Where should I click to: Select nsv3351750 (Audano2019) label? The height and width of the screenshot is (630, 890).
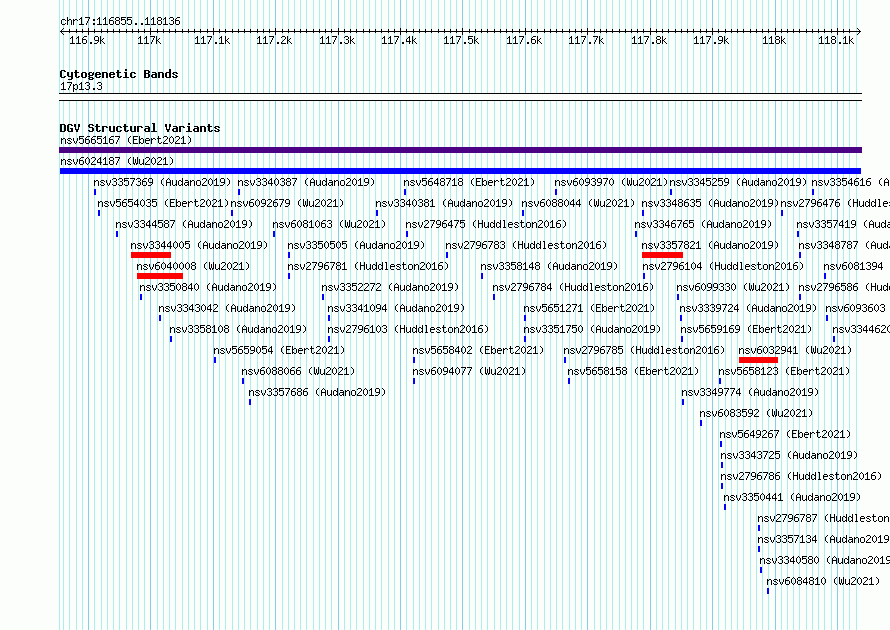point(593,329)
